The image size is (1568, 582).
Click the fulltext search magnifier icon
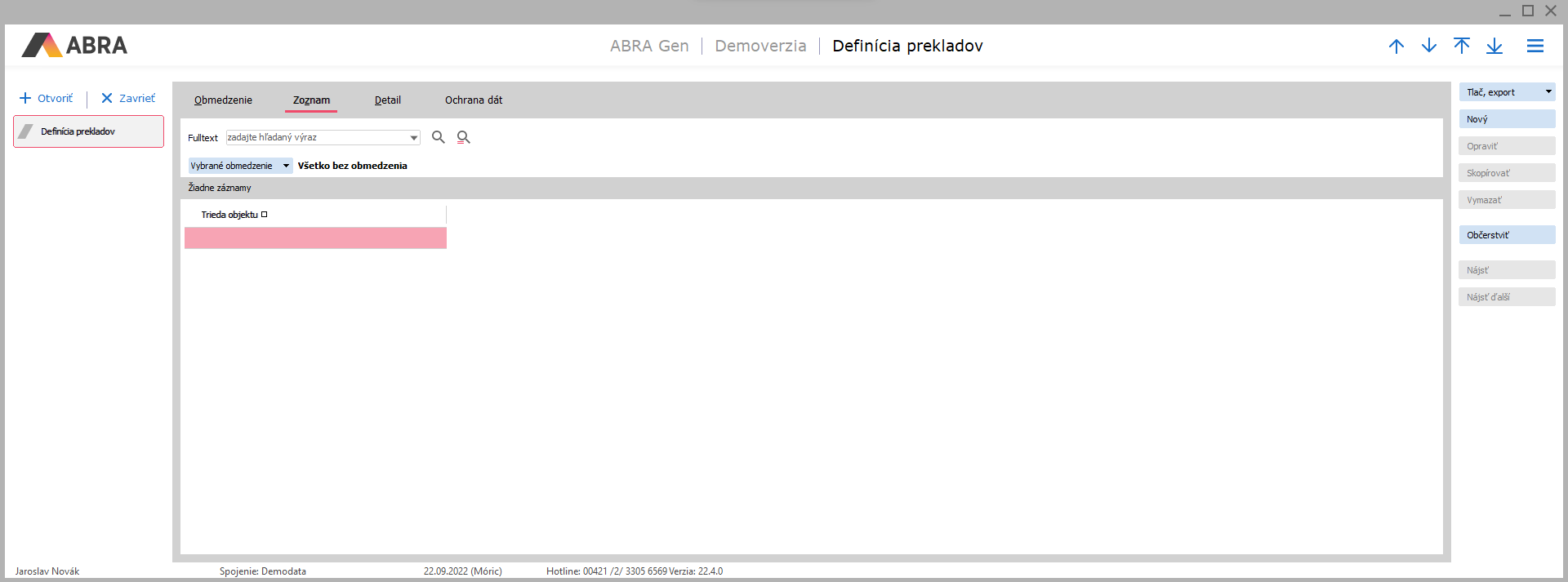pos(439,137)
